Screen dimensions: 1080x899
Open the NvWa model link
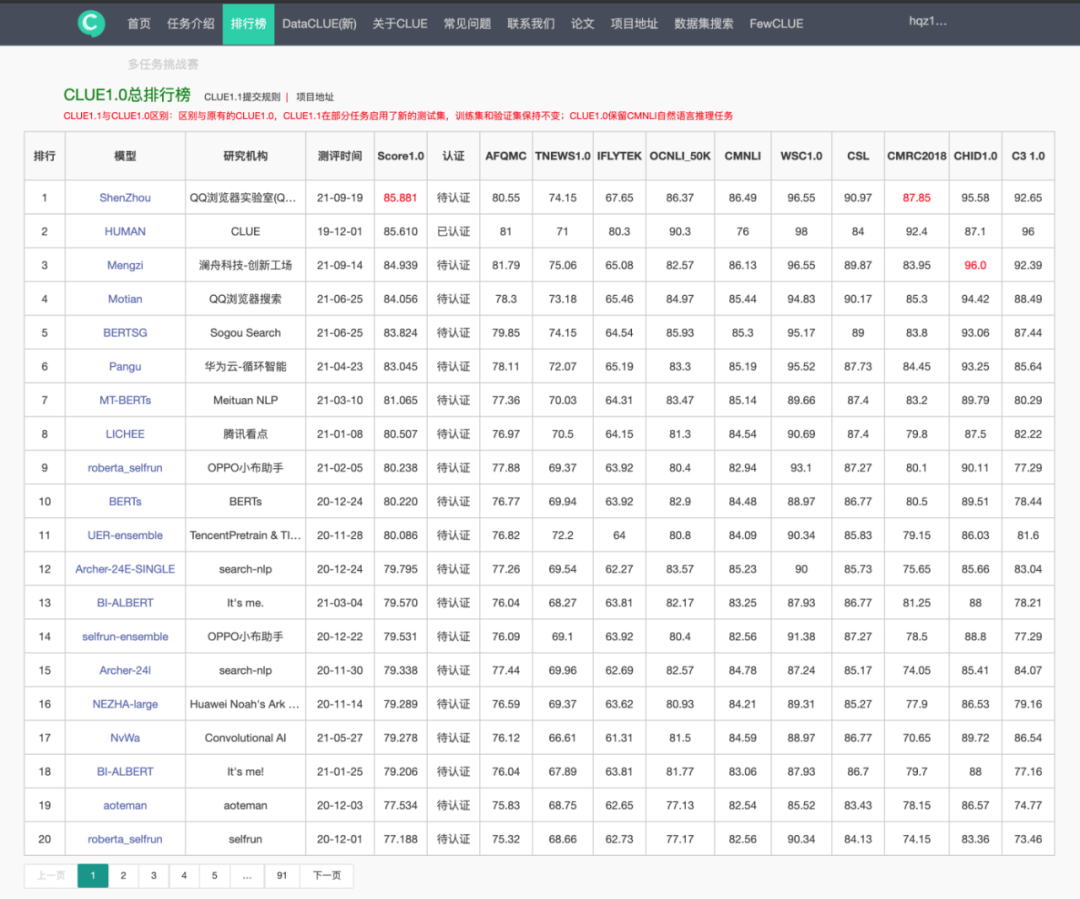(x=125, y=738)
